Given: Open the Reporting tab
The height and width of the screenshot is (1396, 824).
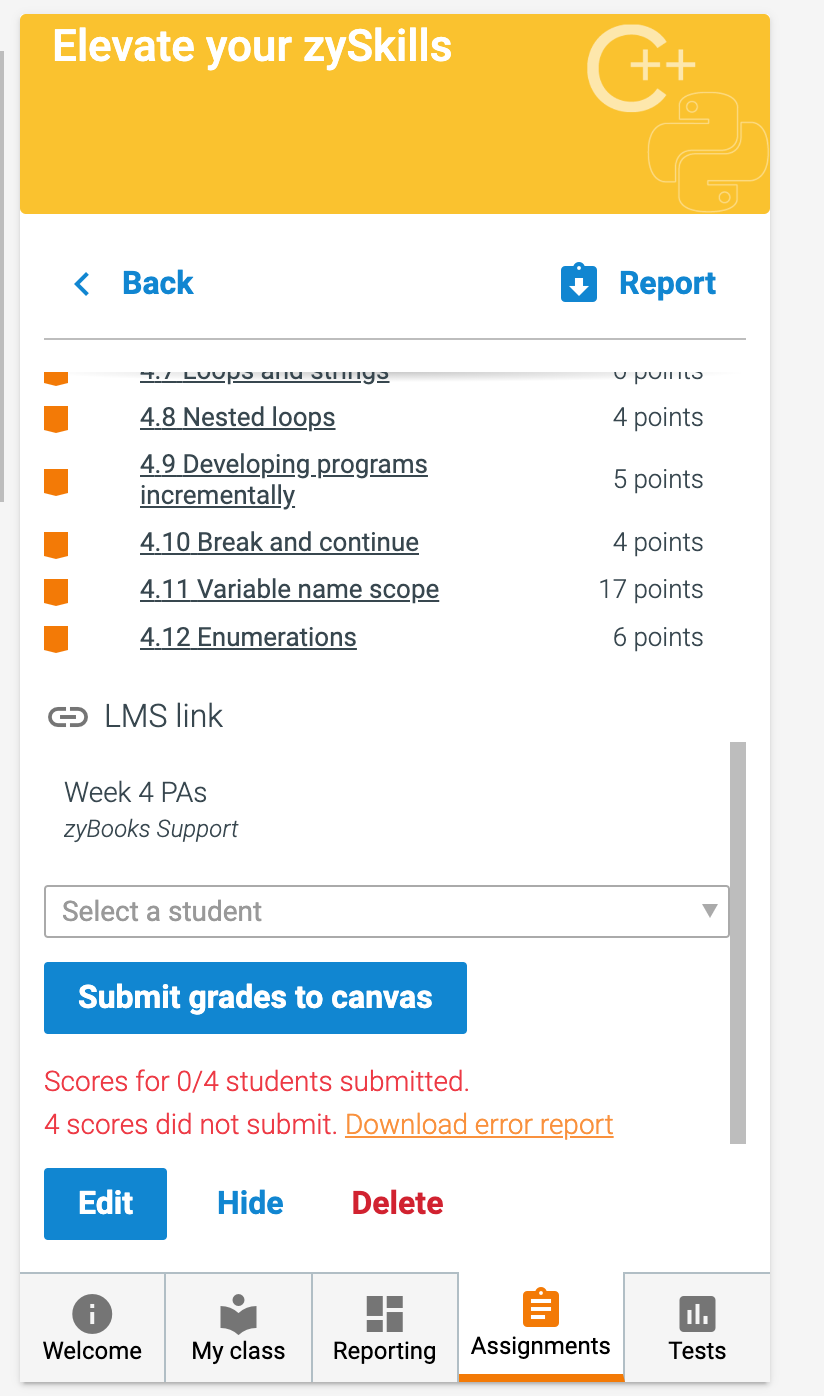Looking at the screenshot, I should pos(384,1327).
